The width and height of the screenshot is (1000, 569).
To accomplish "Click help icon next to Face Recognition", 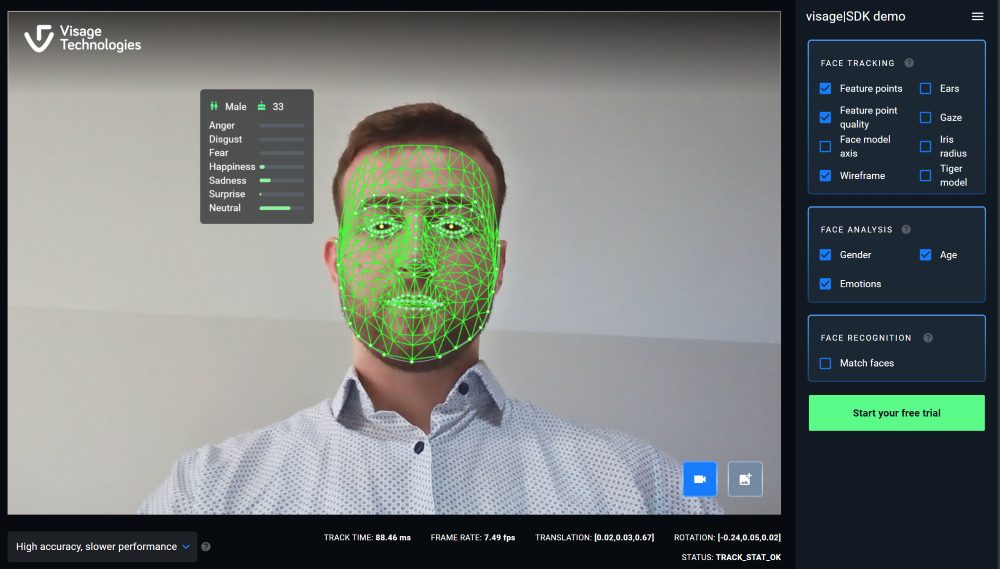I will [x=928, y=338].
